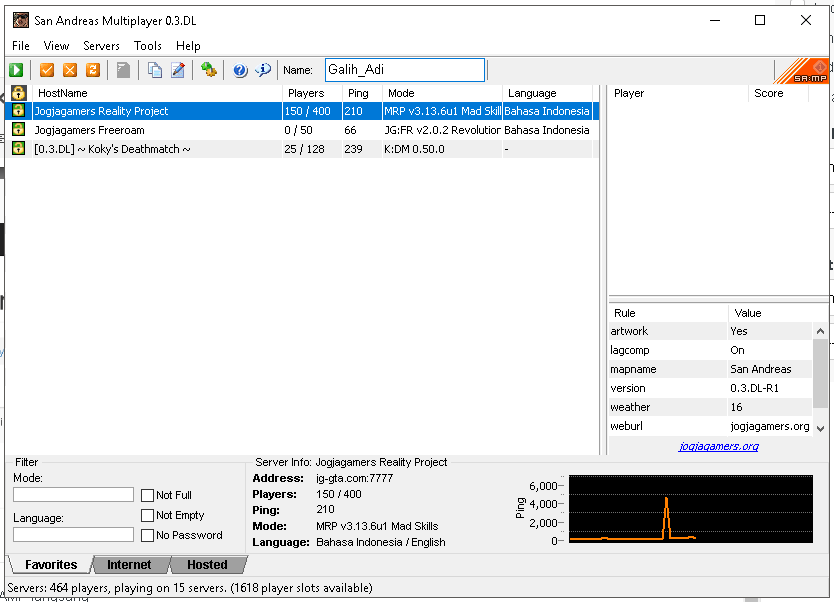
Task: Click the Mode filter input field
Action: click(x=73, y=495)
